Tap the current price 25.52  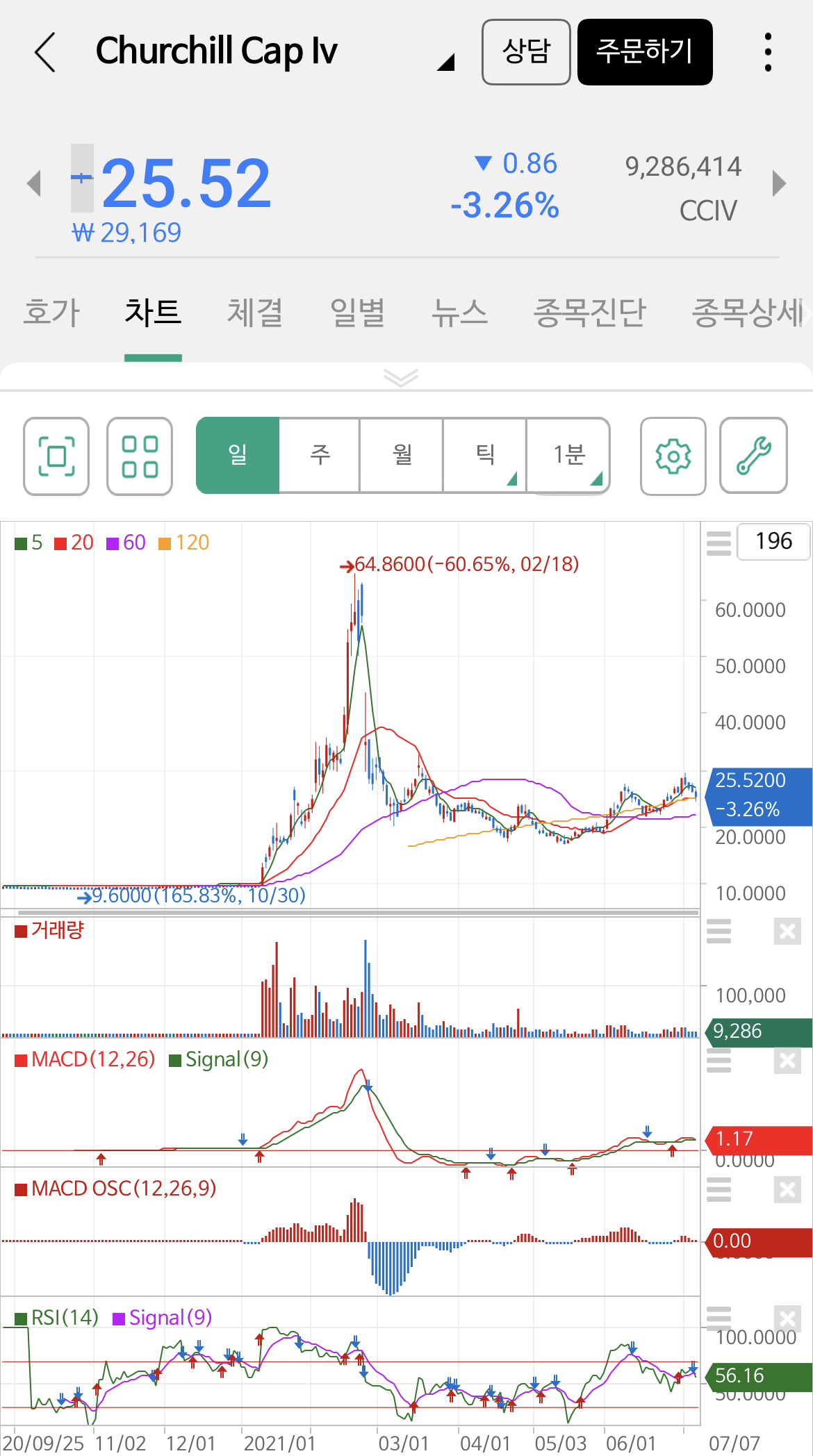click(x=186, y=183)
